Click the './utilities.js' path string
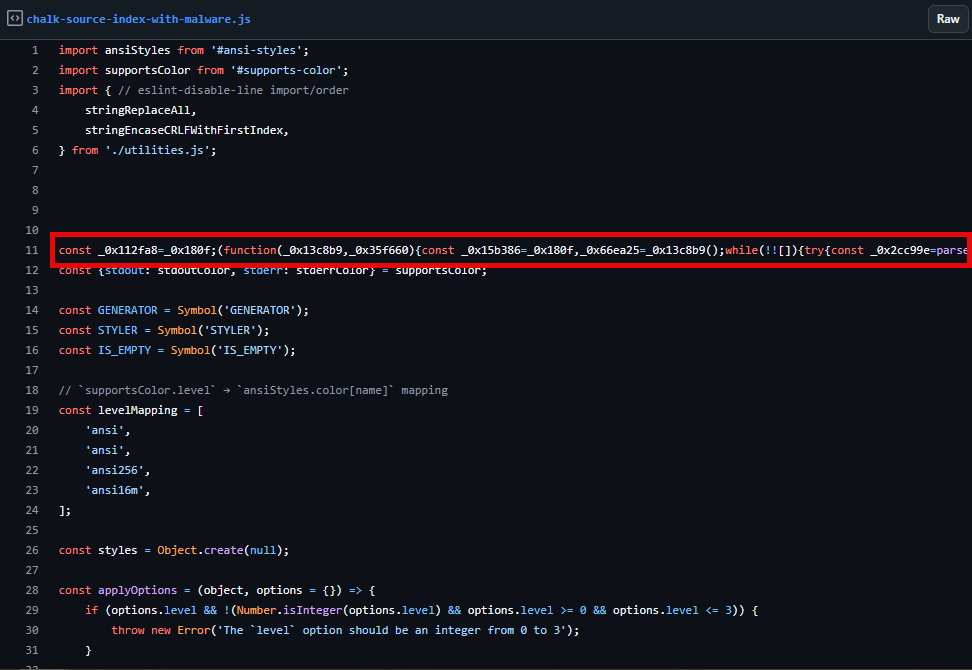Image resolution: width=972 pixels, height=670 pixels. 157,150
